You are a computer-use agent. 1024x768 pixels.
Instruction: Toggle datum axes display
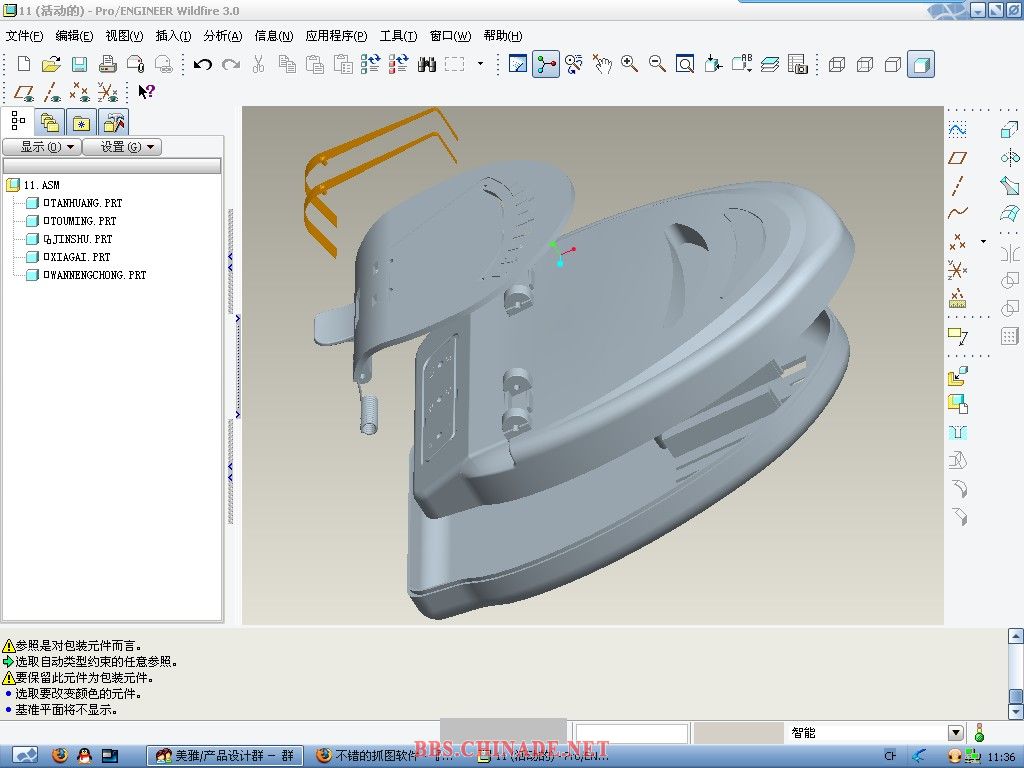[52, 92]
